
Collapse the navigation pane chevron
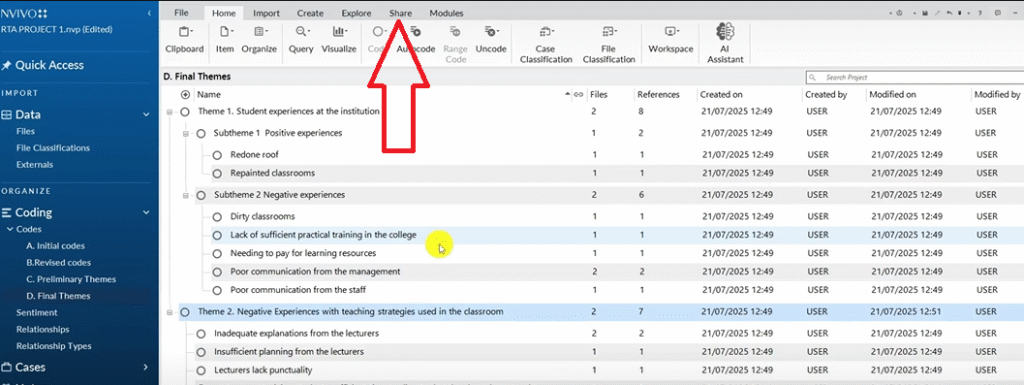(150, 12)
